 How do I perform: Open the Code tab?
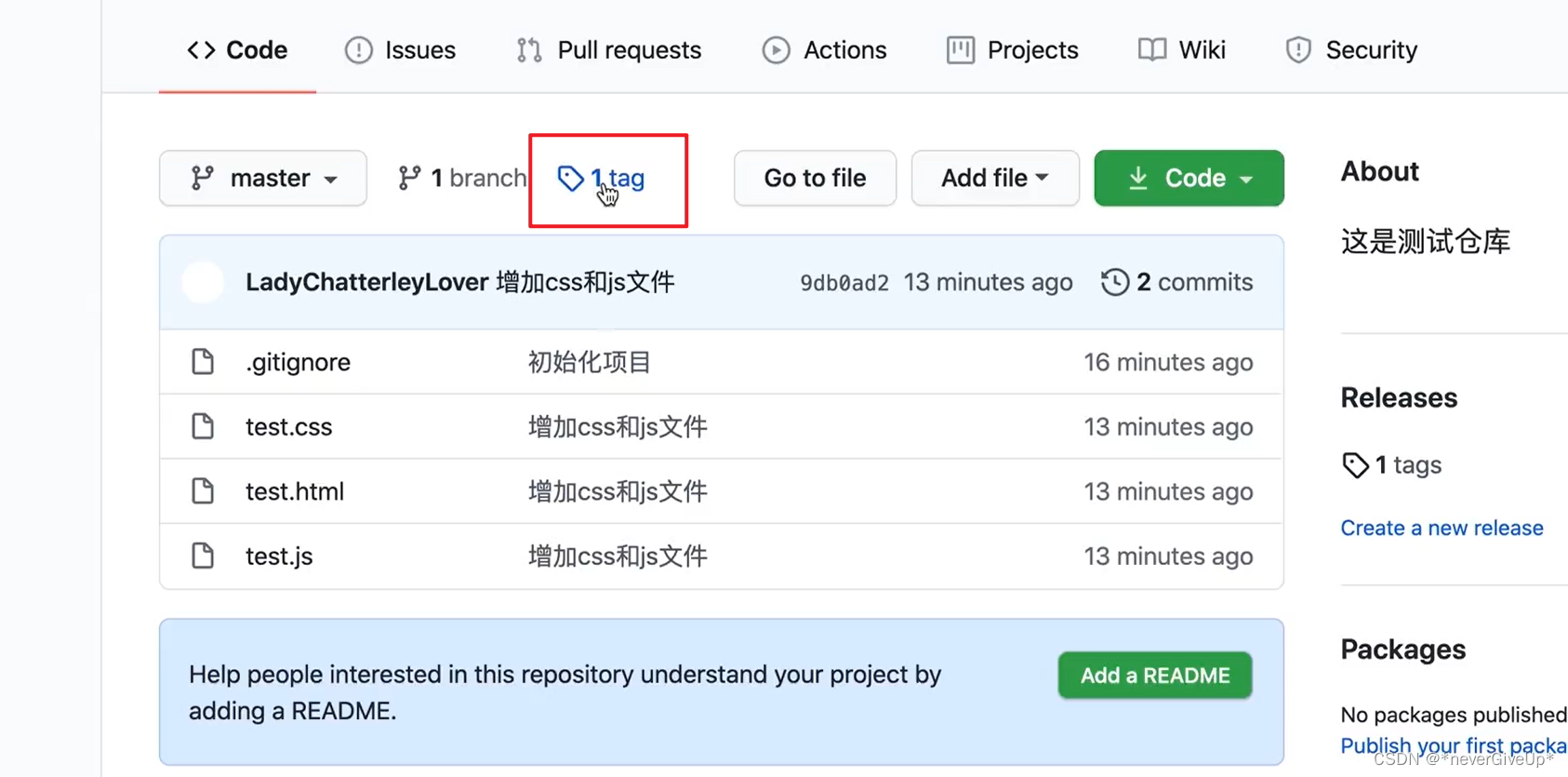pyautogui.click(x=237, y=49)
